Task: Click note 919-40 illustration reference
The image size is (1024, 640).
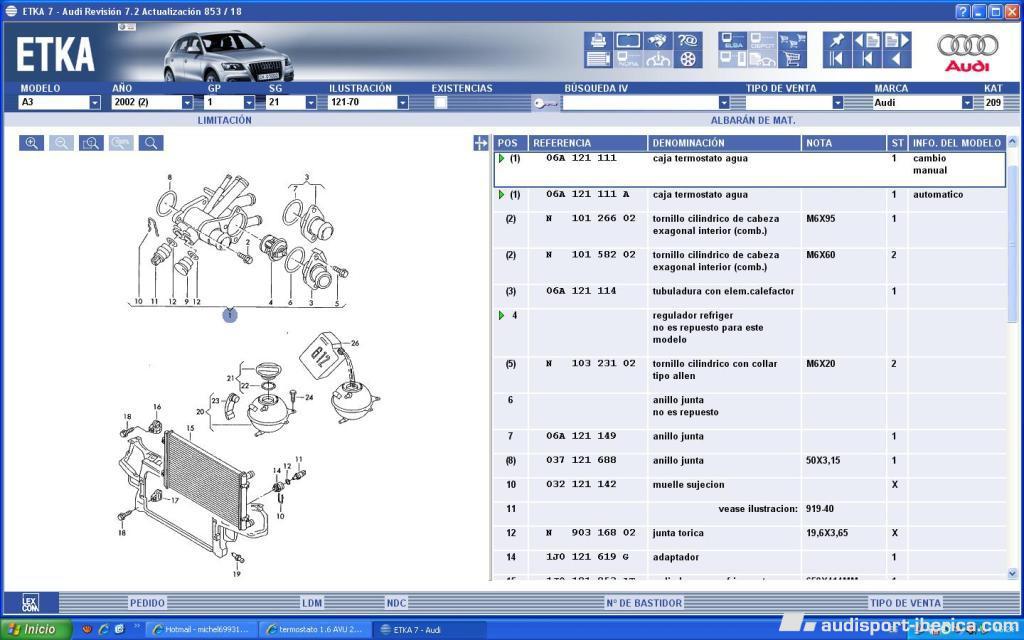Action: coord(820,509)
